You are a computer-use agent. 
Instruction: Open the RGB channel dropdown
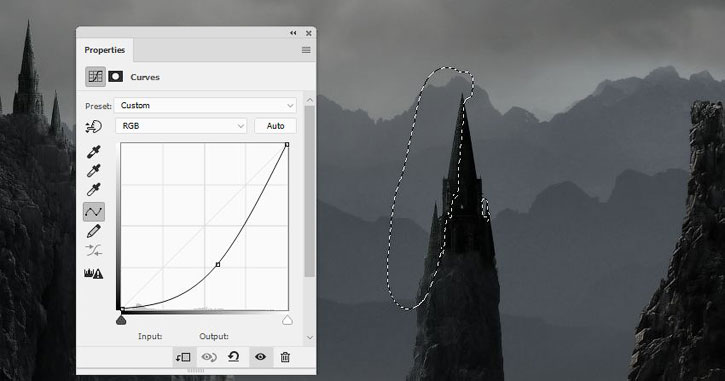click(x=181, y=126)
